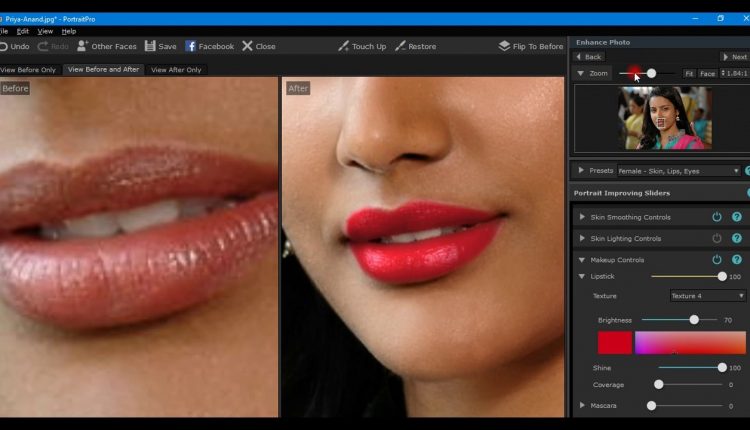Click the Lipstick value 100

point(735,277)
